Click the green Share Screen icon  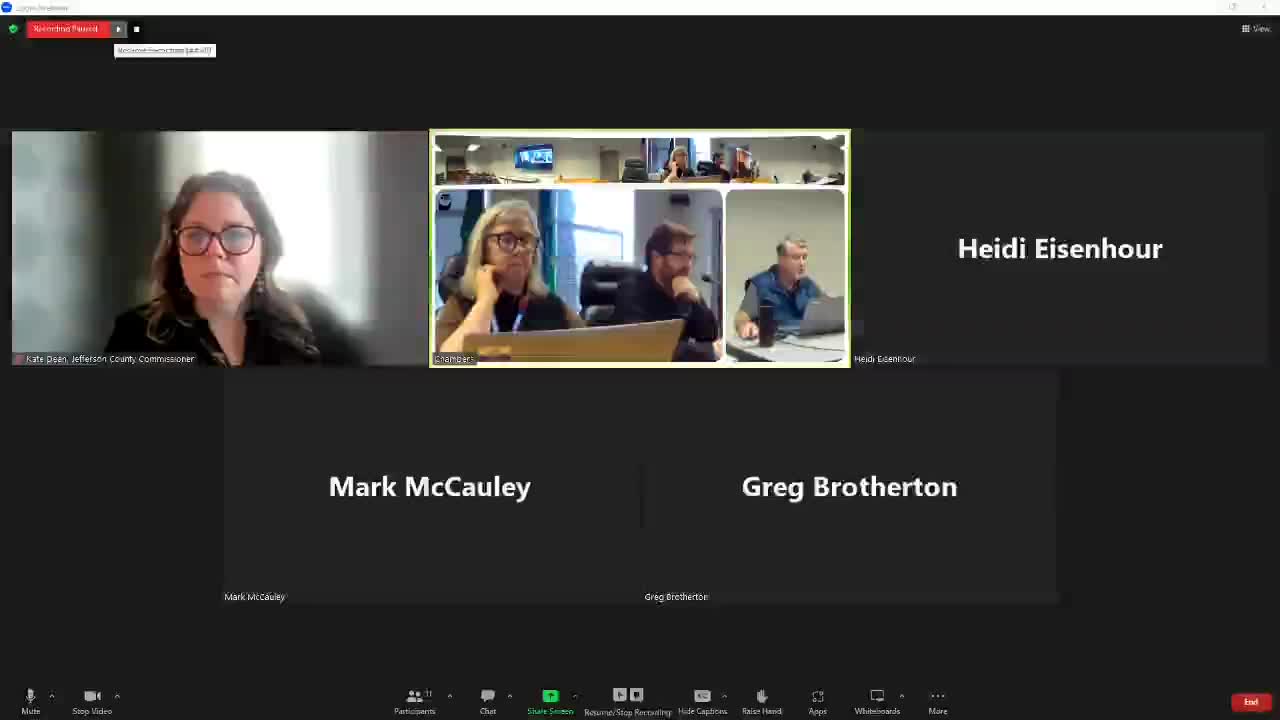[550, 696]
